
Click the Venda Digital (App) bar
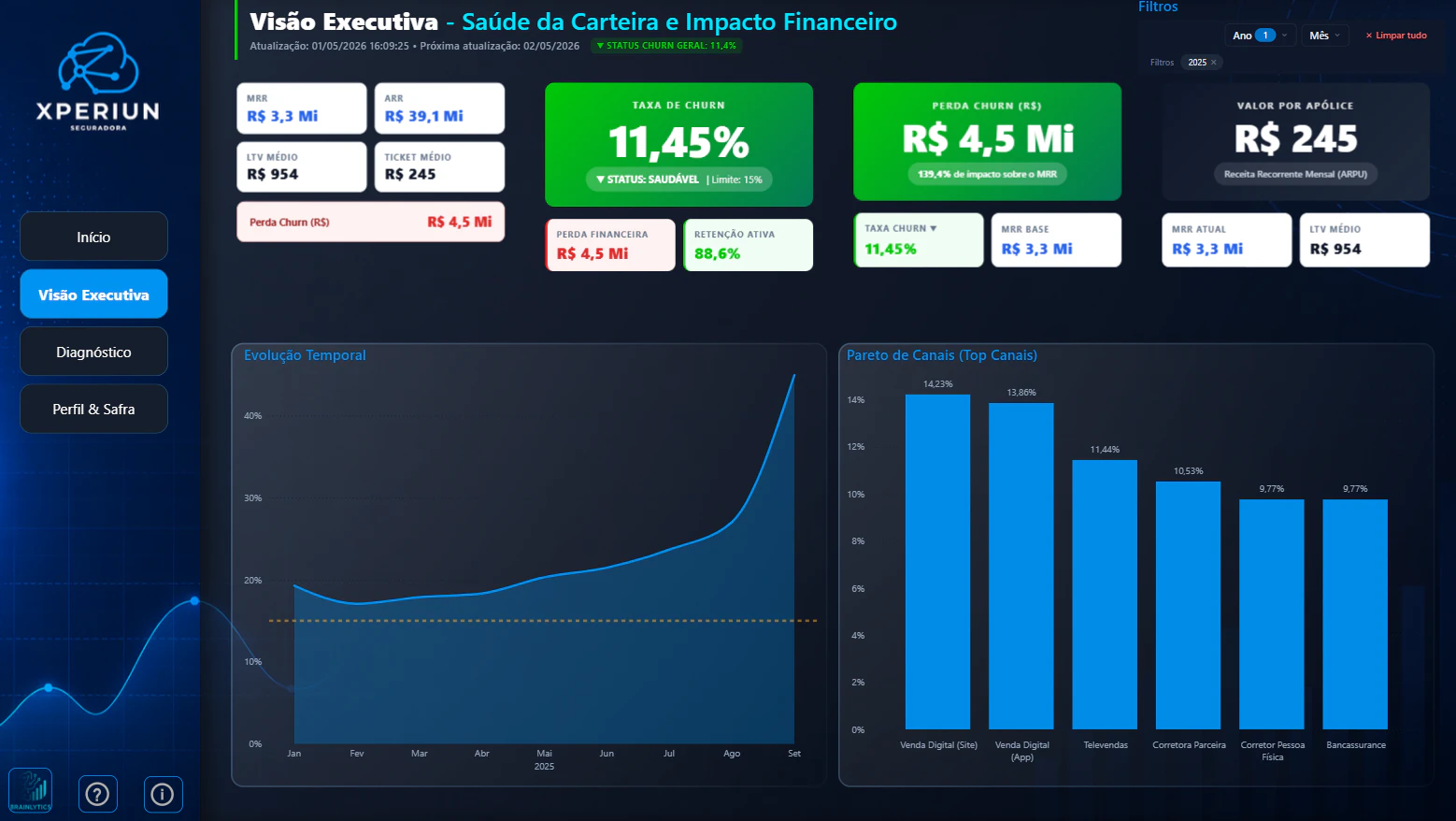click(x=1021, y=566)
